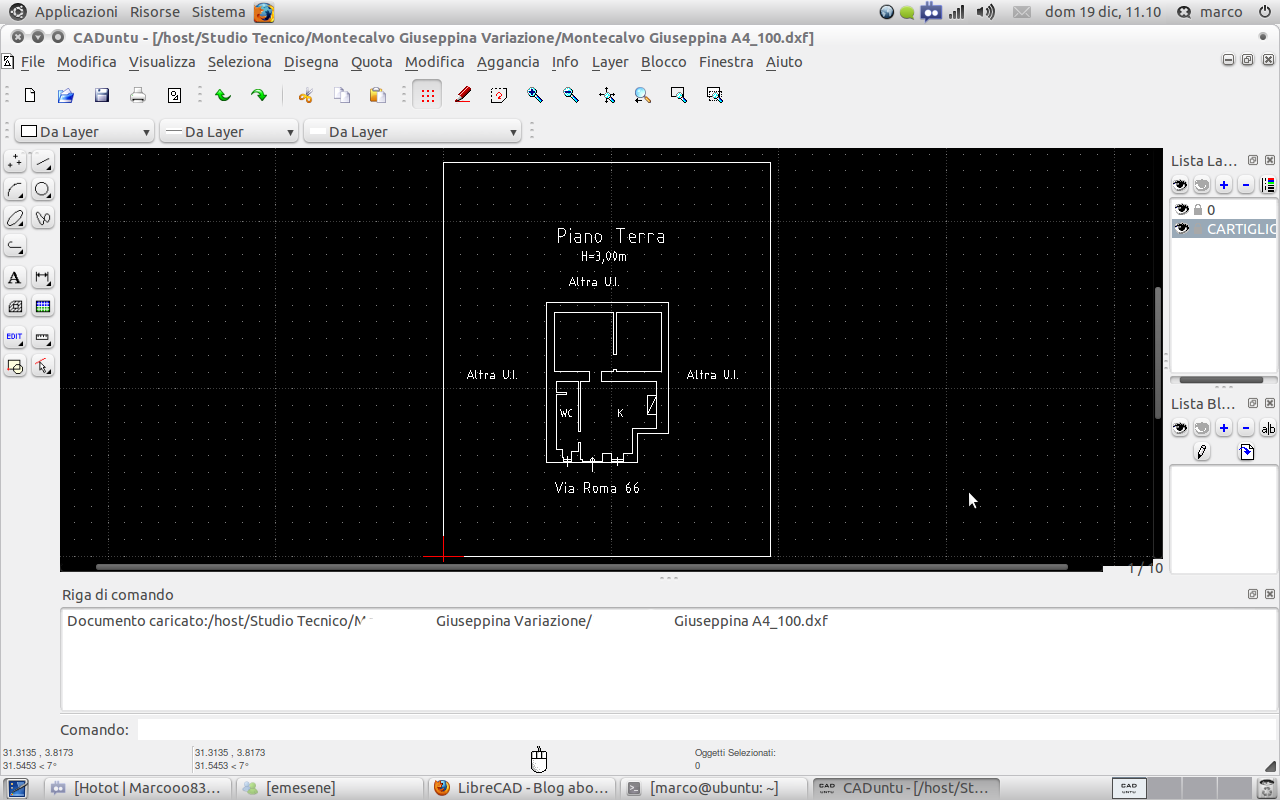Add a new layer with the plus button
This screenshot has width=1280, height=800.
pos(1223,185)
